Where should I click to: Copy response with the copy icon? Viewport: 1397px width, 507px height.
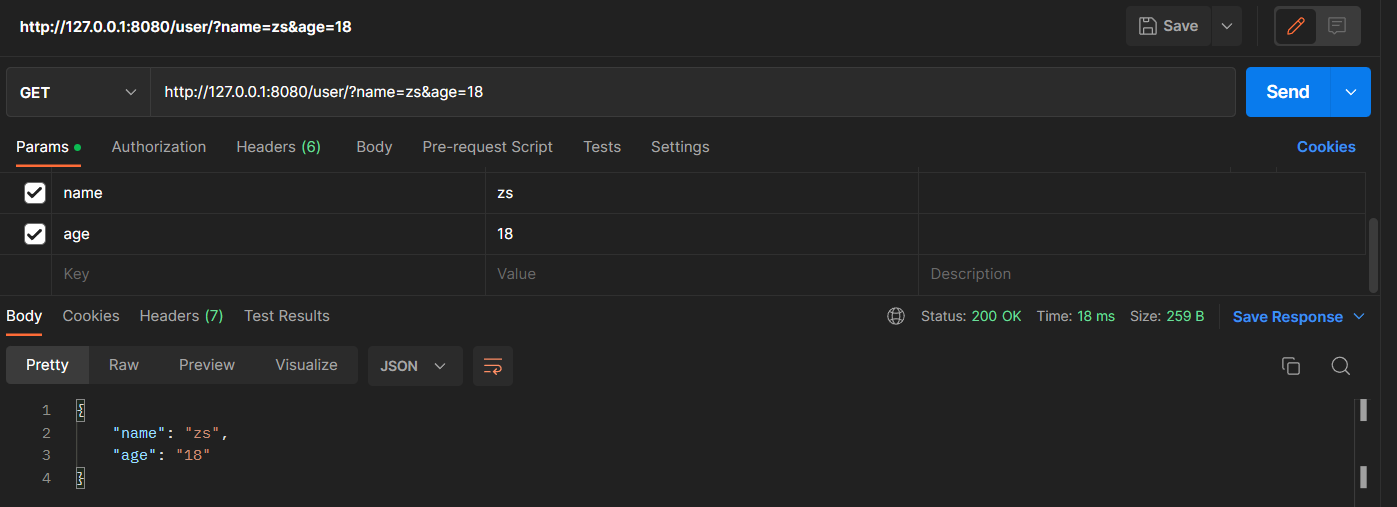tap(1291, 366)
